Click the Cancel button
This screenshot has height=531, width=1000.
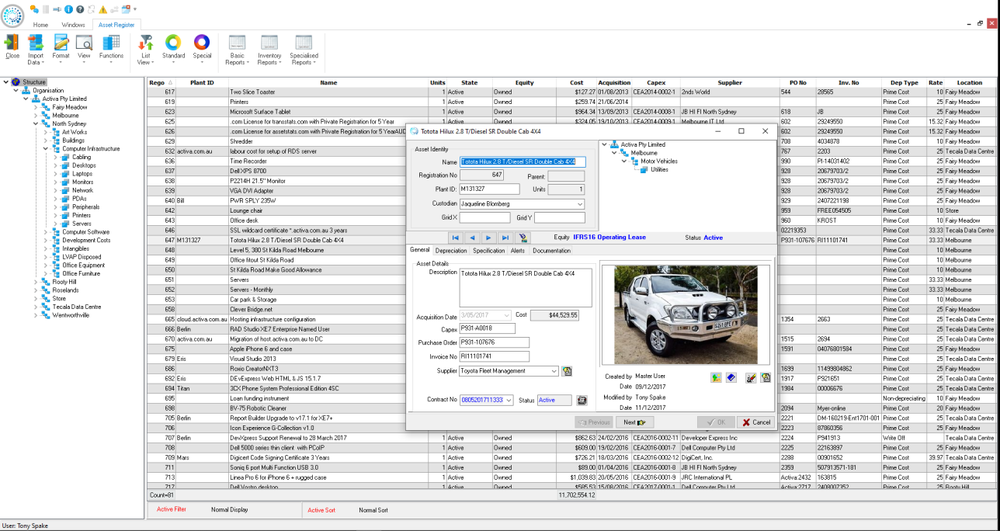[755, 422]
